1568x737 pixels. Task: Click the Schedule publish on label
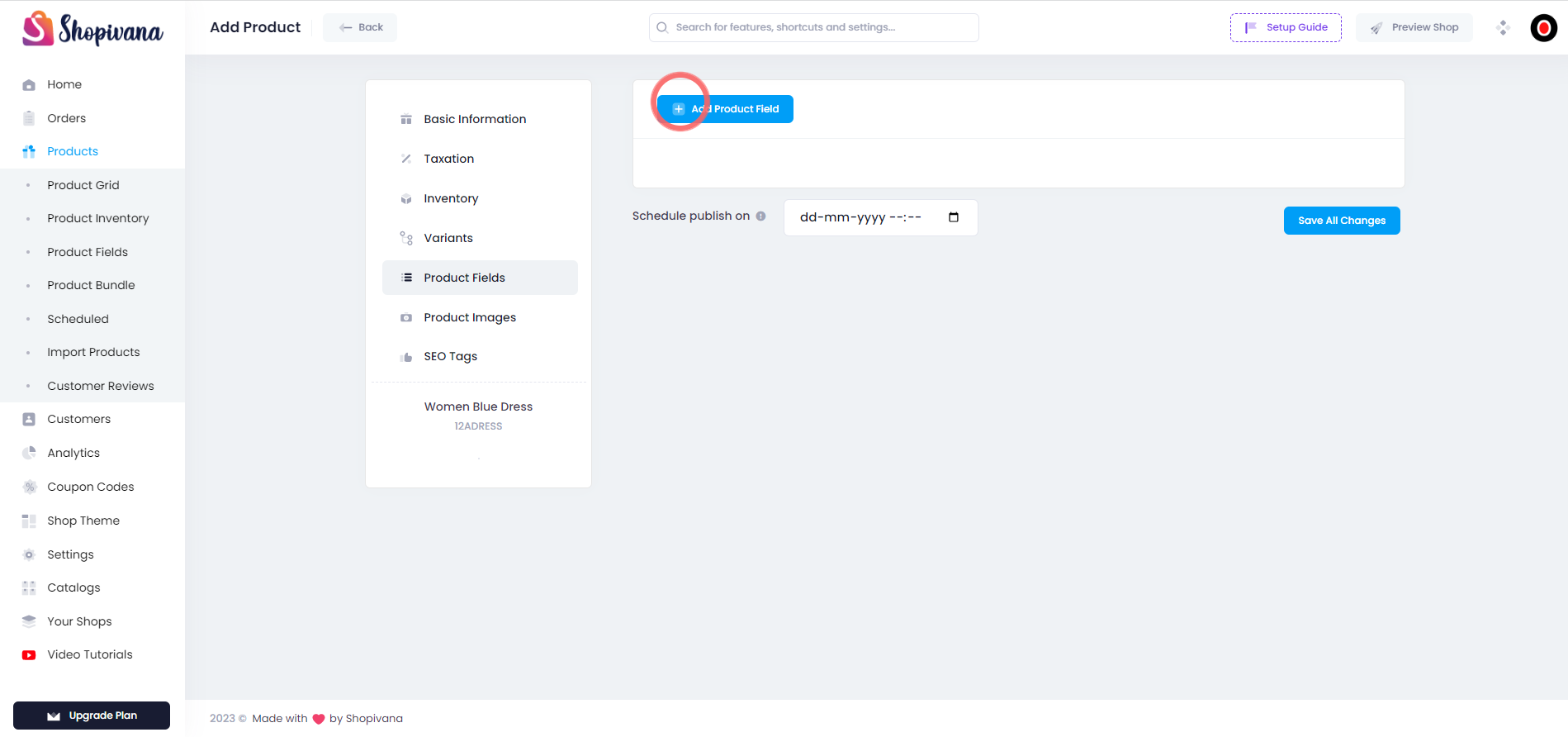pos(691,216)
